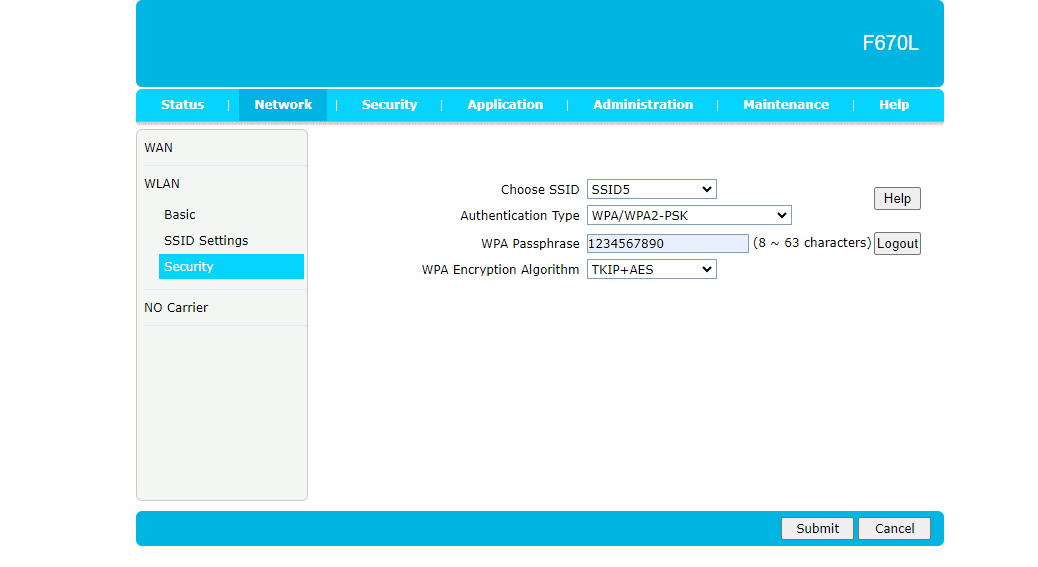Expand the Choose SSID dropdown
1038x567 pixels.
[651, 189]
